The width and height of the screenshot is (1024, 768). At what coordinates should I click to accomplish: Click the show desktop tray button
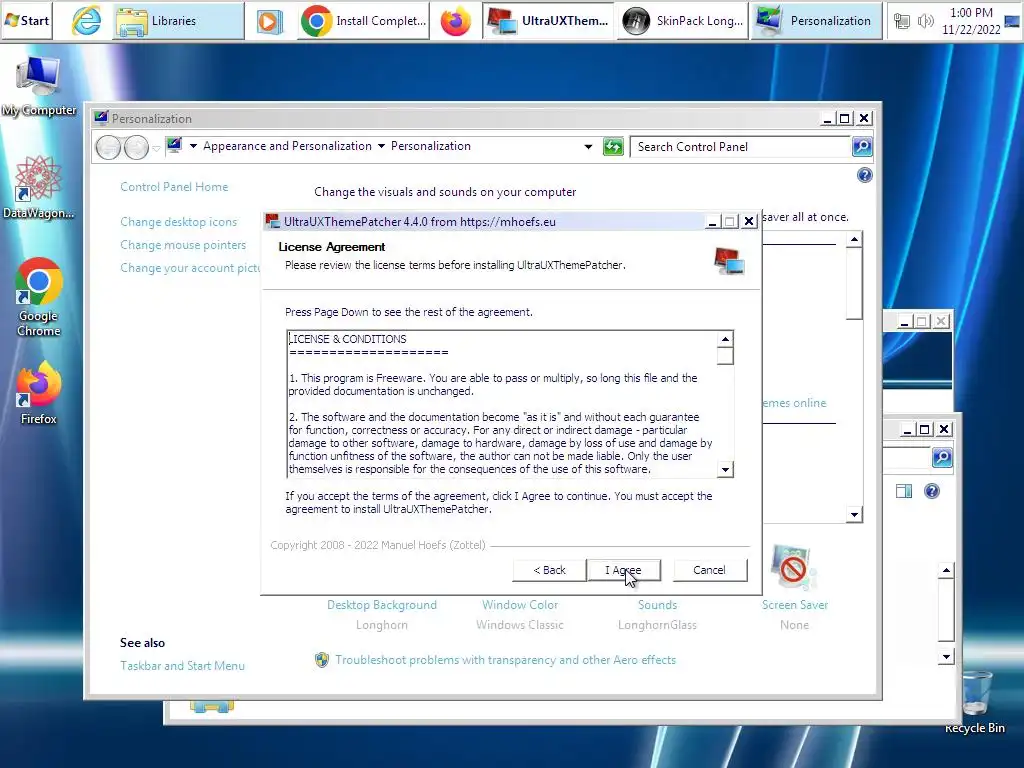[x=1012, y=22]
